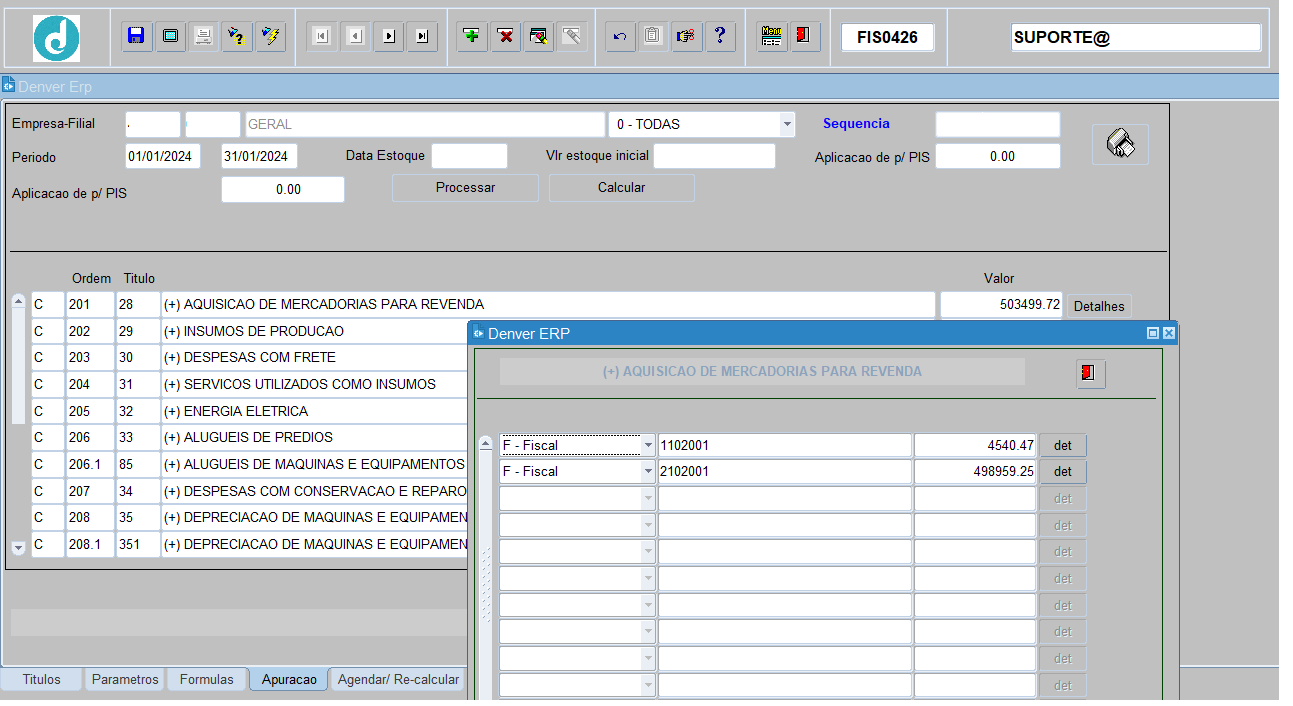Click amount 4540.47 in popup
This screenshot has width=1293, height=706.
coord(975,445)
